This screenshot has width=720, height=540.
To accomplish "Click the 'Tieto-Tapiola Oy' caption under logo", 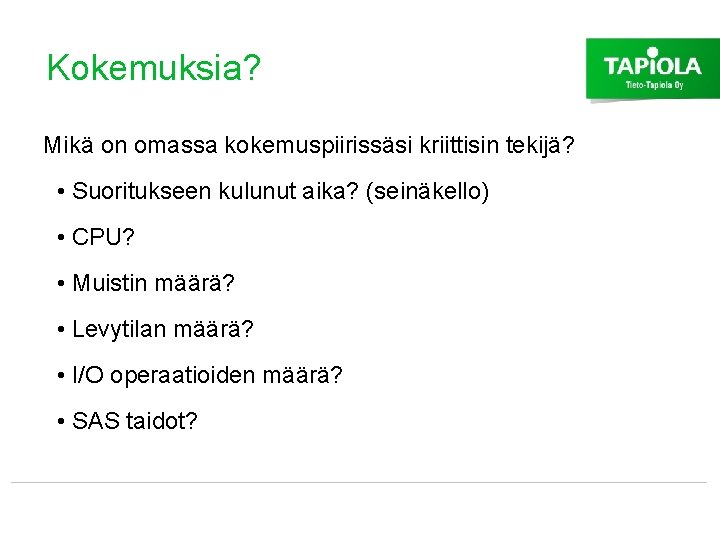I will [x=654, y=87].
